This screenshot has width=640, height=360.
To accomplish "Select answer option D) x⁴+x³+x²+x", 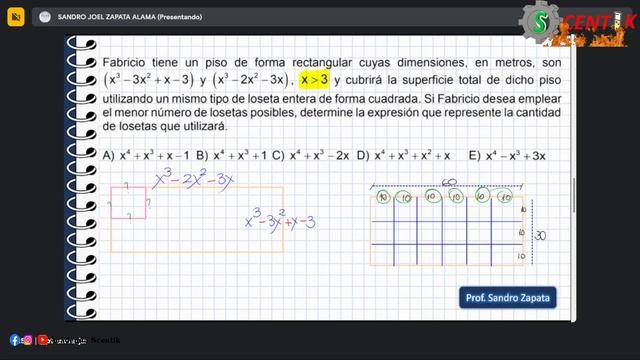I will 404,156.
